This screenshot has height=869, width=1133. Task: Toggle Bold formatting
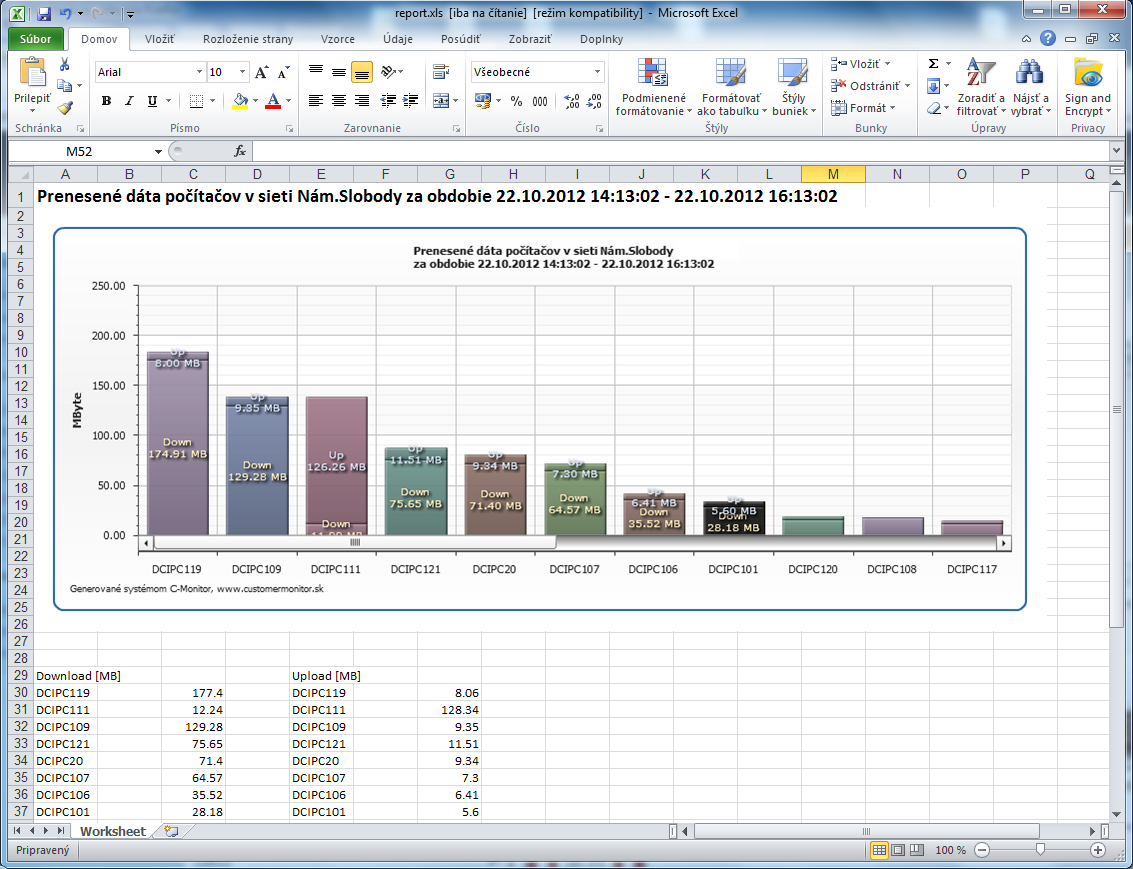click(106, 101)
